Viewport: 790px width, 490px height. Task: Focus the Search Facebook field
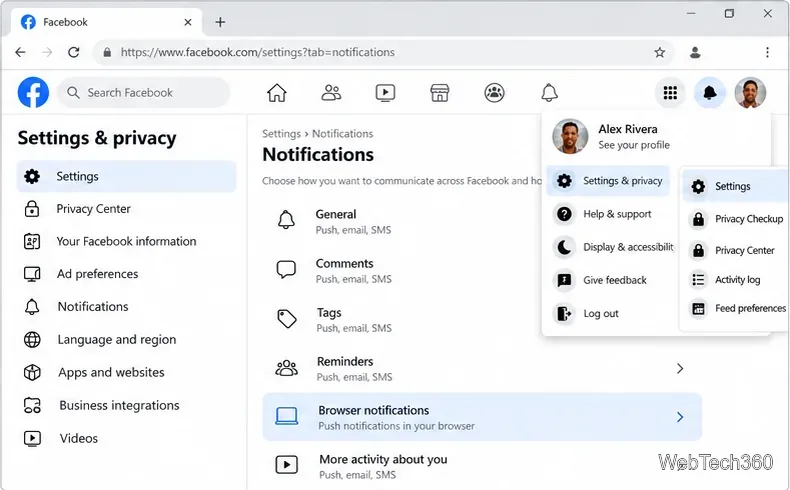tap(144, 93)
